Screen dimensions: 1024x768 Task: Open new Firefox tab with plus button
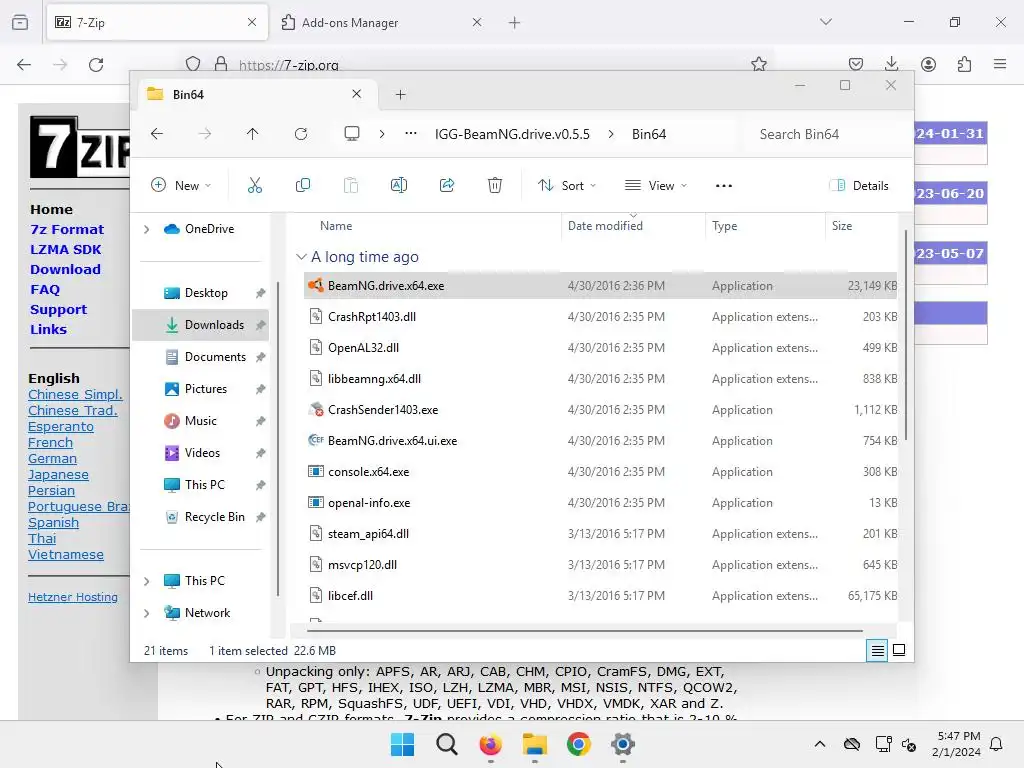[x=515, y=23]
